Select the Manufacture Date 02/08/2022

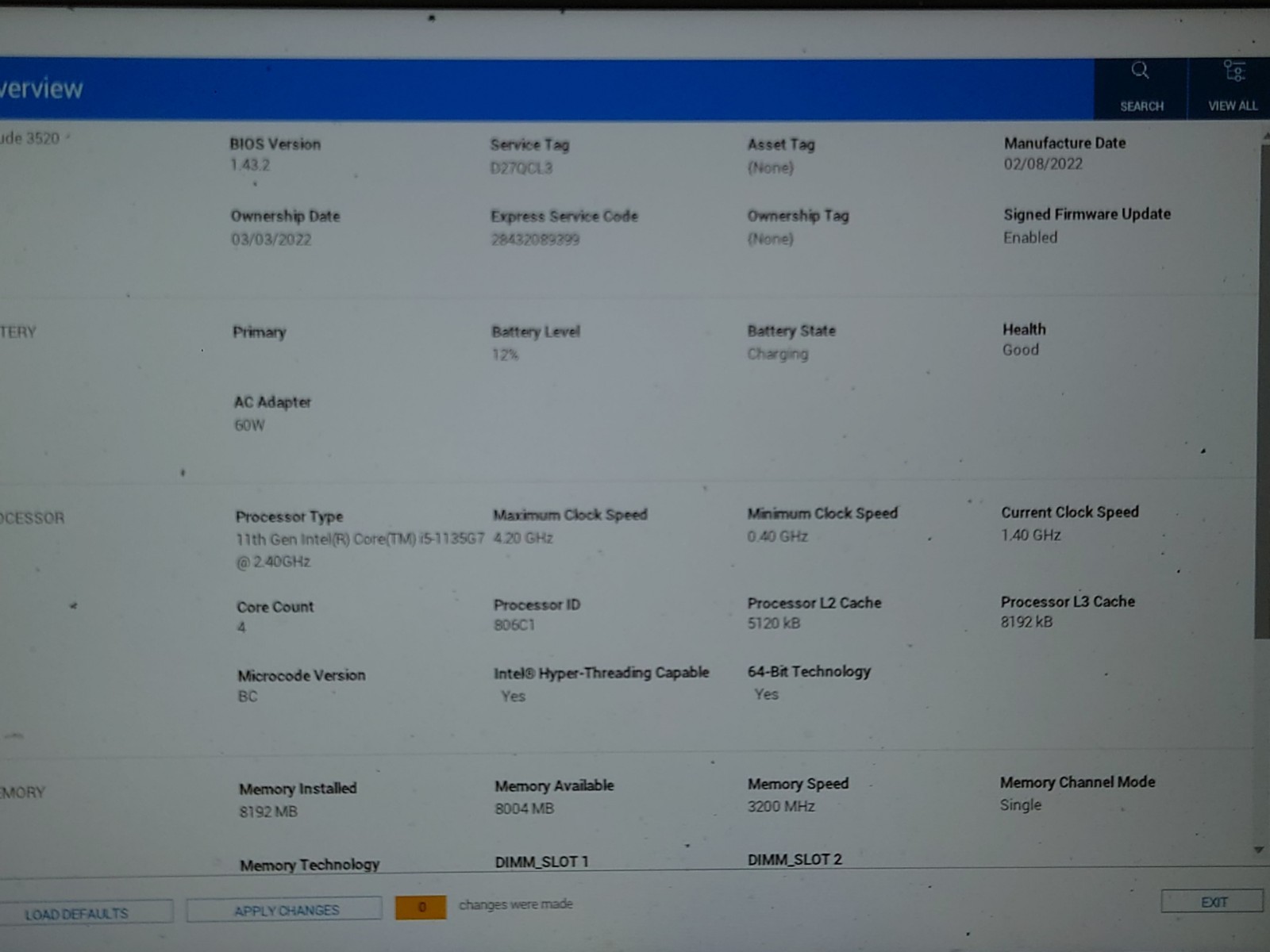click(1043, 164)
